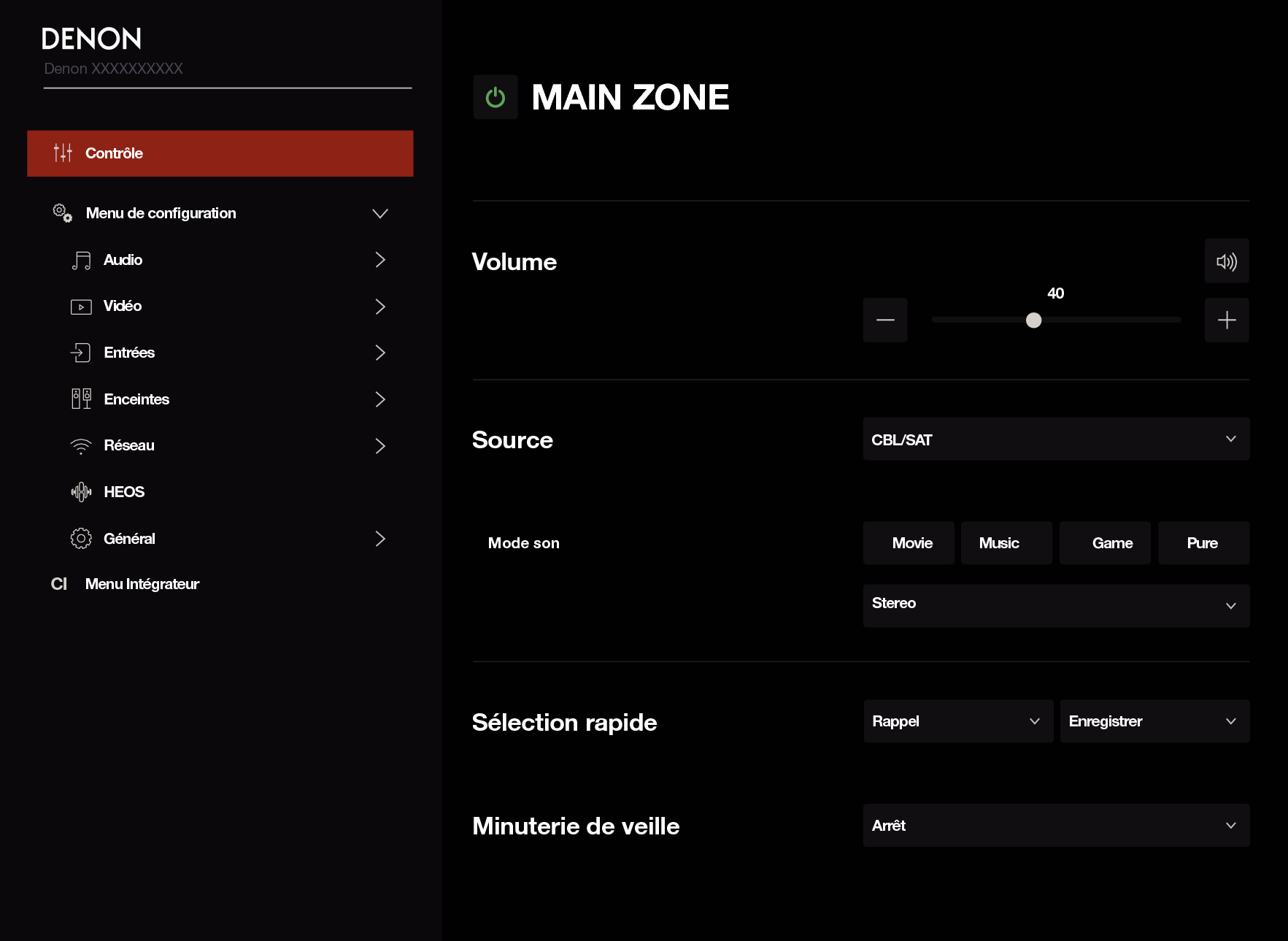Collapse the Menu de configuration section
Screen dimensions: 1288x941
pos(379,213)
